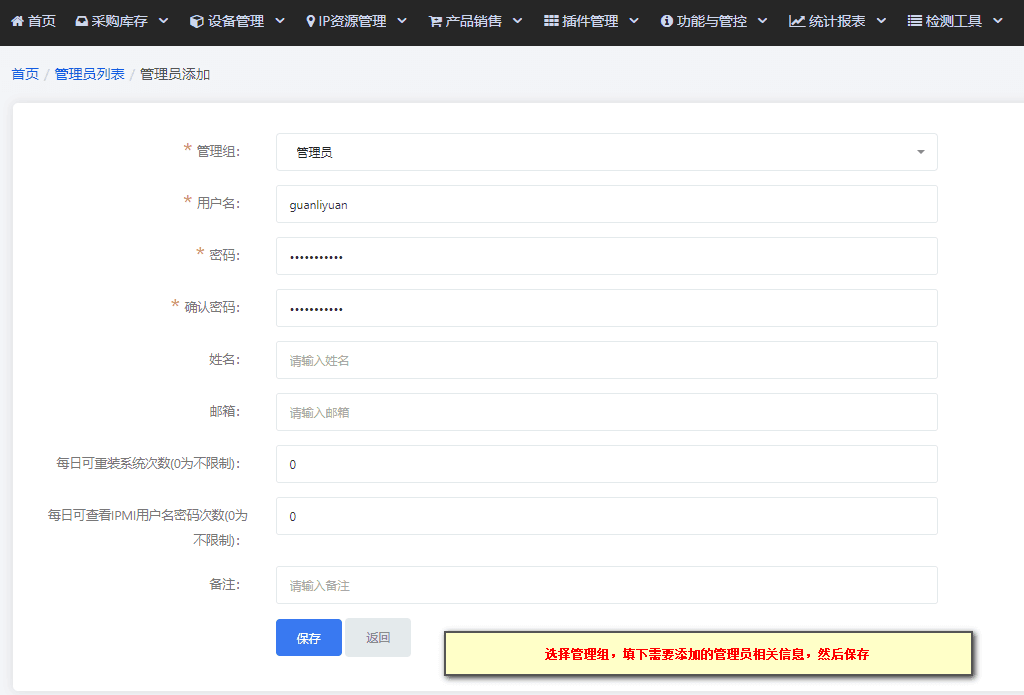The width and height of the screenshot is (1024, 695).
Task: Click the 用户名 field label
Action: pos(218,203)
